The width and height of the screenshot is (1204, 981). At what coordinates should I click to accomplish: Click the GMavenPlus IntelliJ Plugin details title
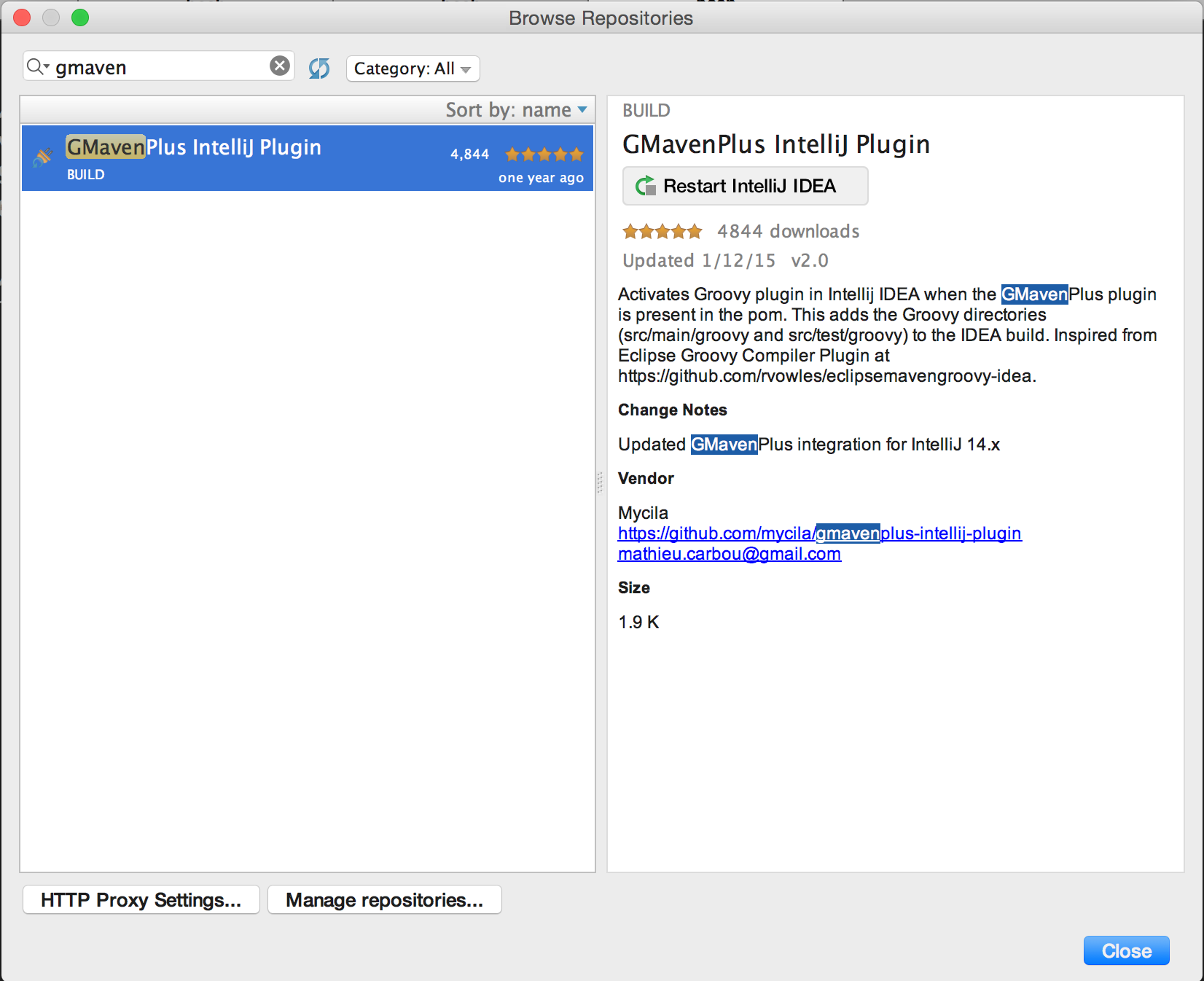(x=776, y=144)
